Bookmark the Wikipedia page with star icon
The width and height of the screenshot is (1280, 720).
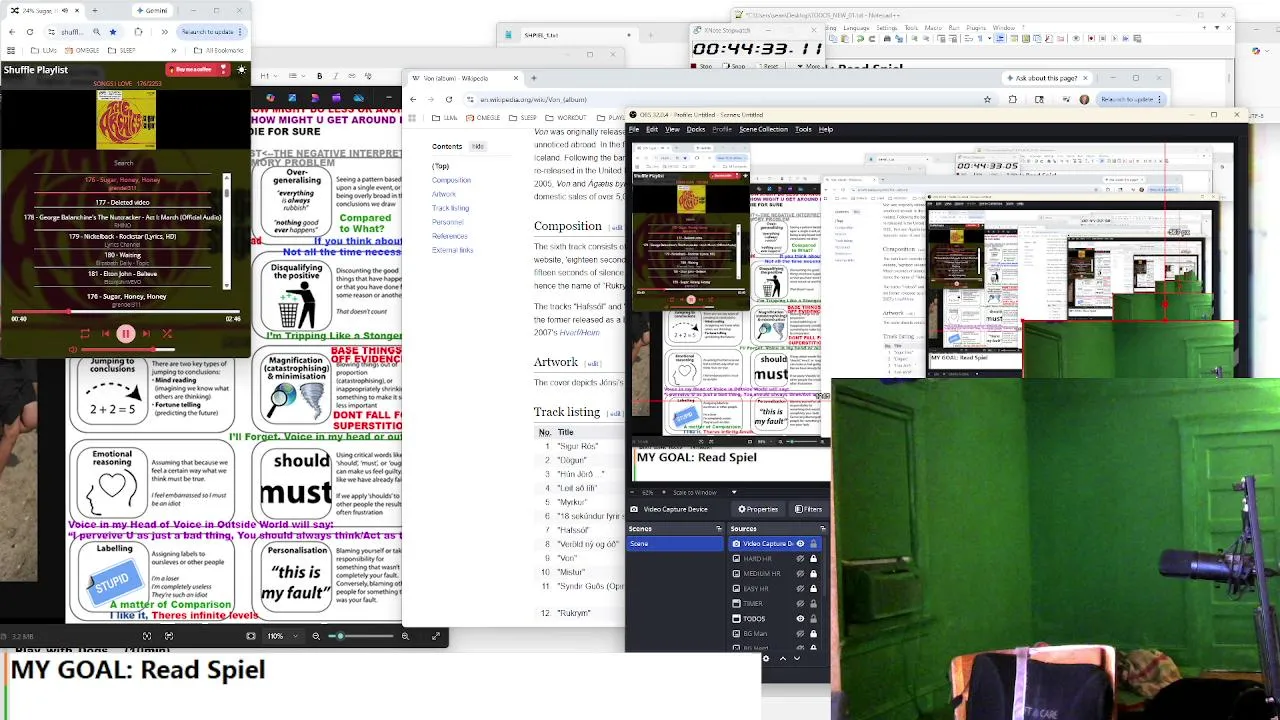pos(987,99)
